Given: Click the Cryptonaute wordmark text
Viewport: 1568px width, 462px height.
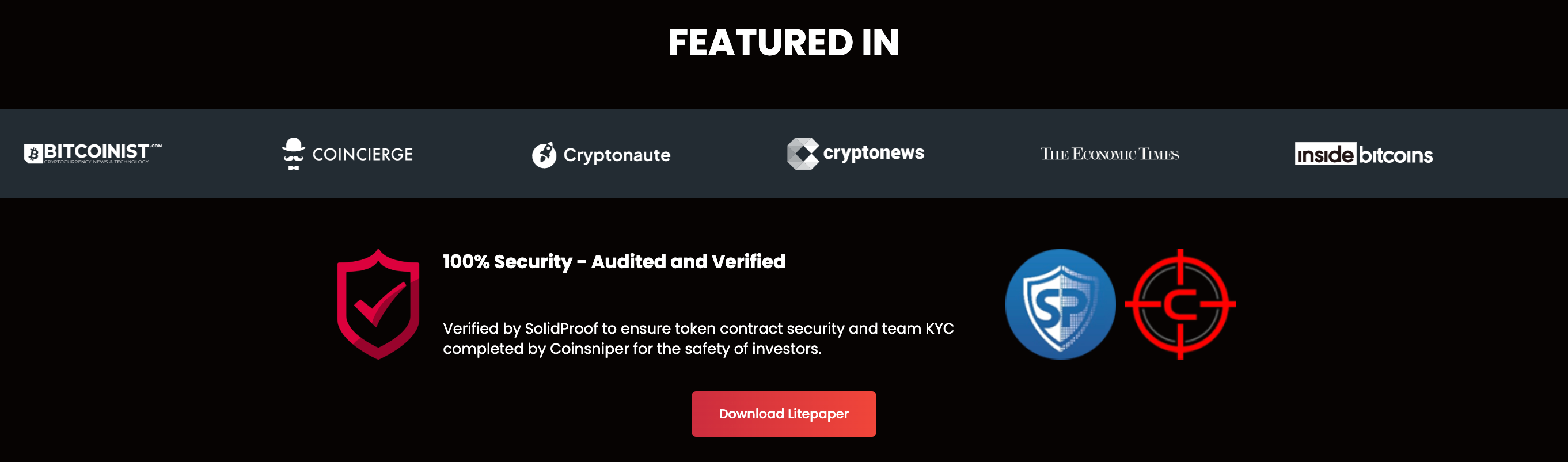Looking at the screenshot, I should (617, 155).
